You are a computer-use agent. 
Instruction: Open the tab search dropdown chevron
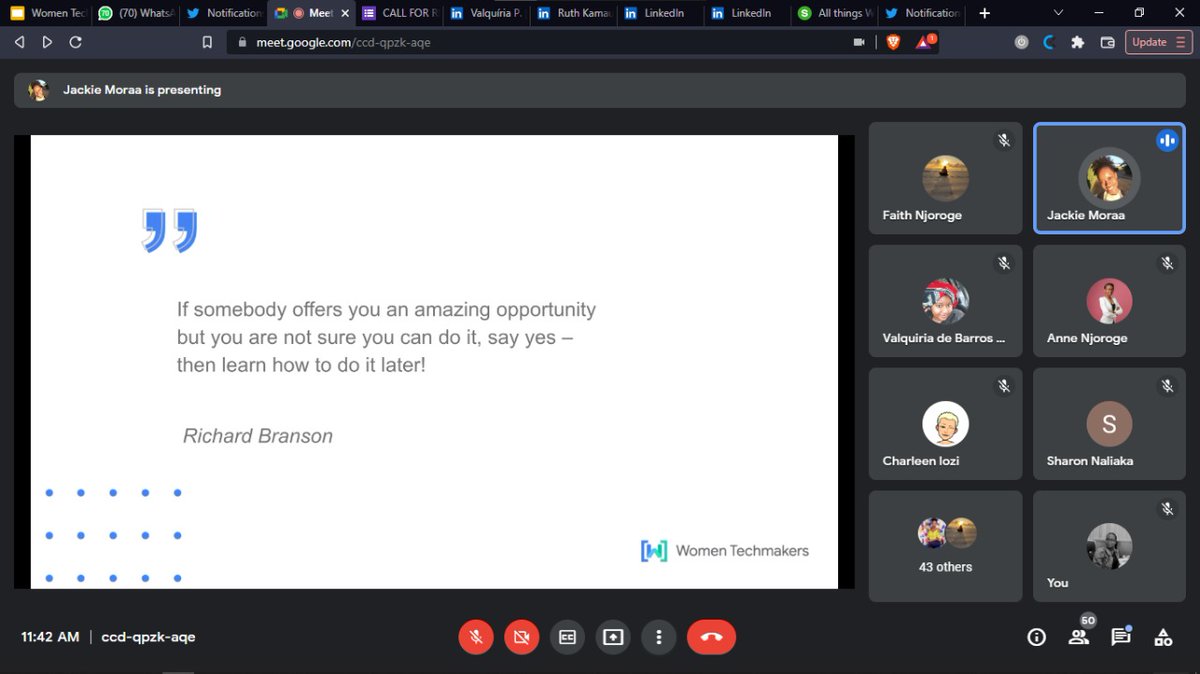click(1059, 13)
